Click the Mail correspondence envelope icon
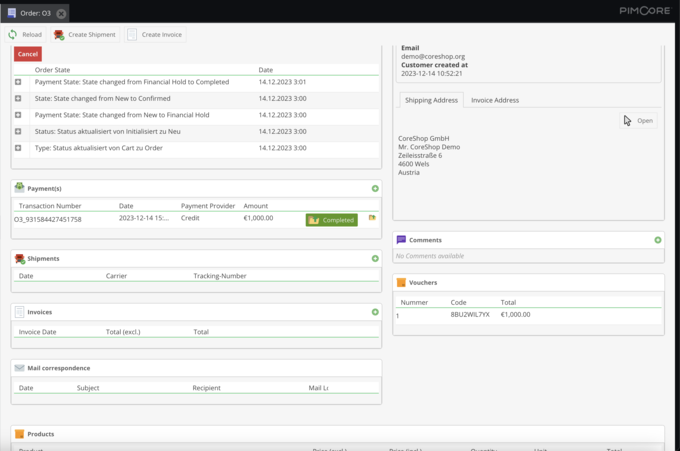The image size is (680, 451). (x=20, y=368)
